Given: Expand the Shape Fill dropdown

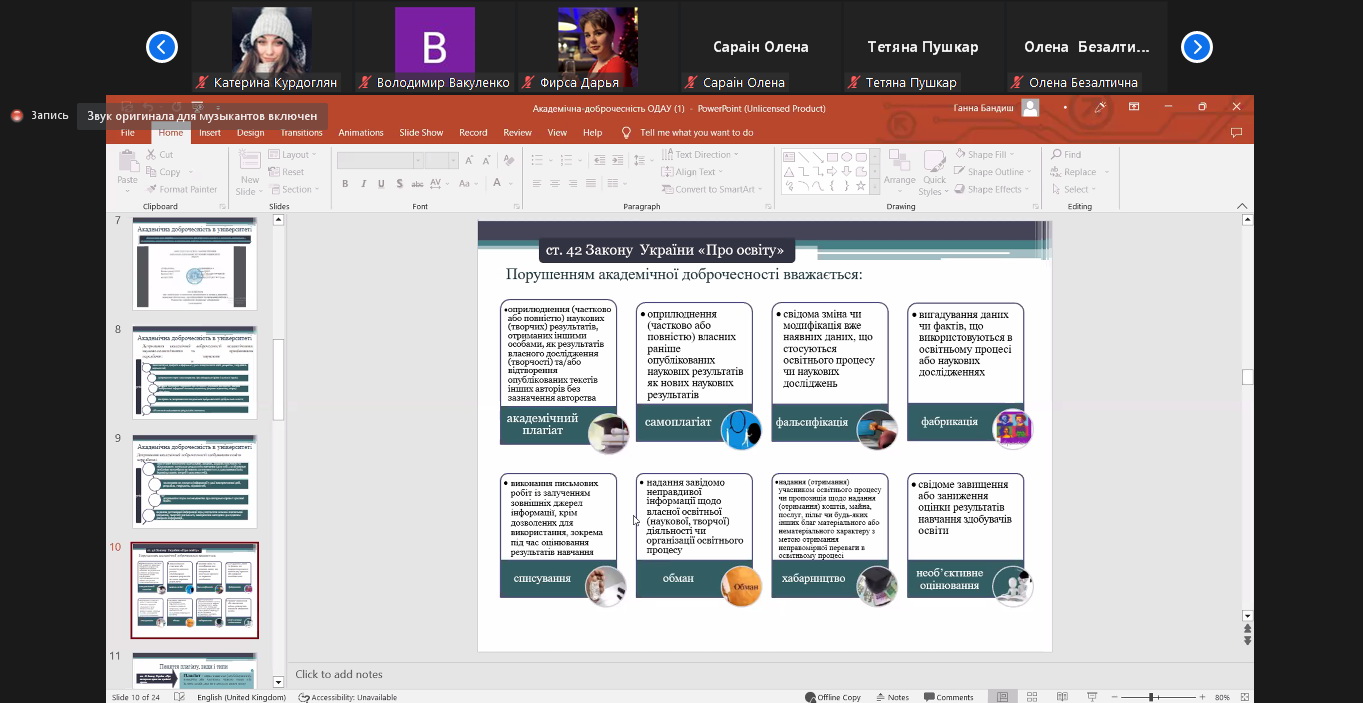Looking at the screenshot, I should tap(985, 155).
